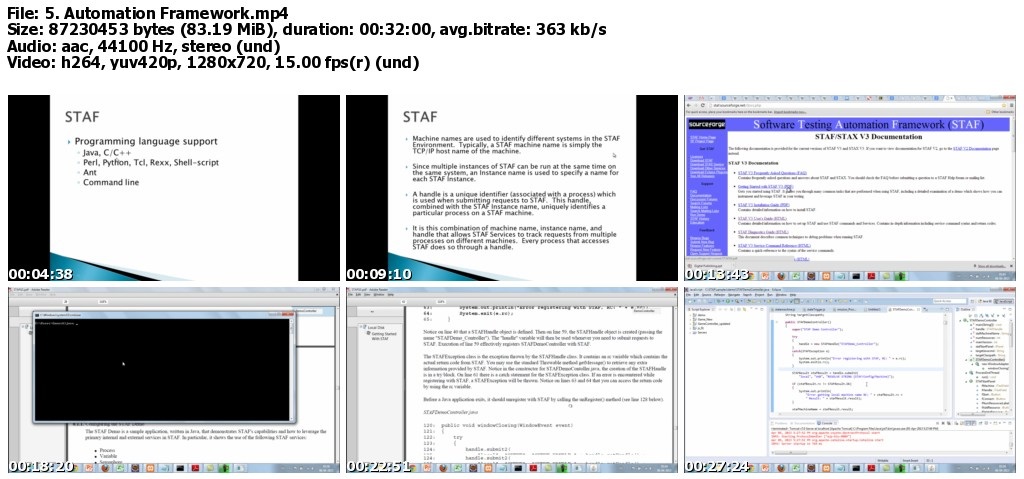
Task: Open the 00:18:20 command prompt thumbnail
Action: point(174,380)
